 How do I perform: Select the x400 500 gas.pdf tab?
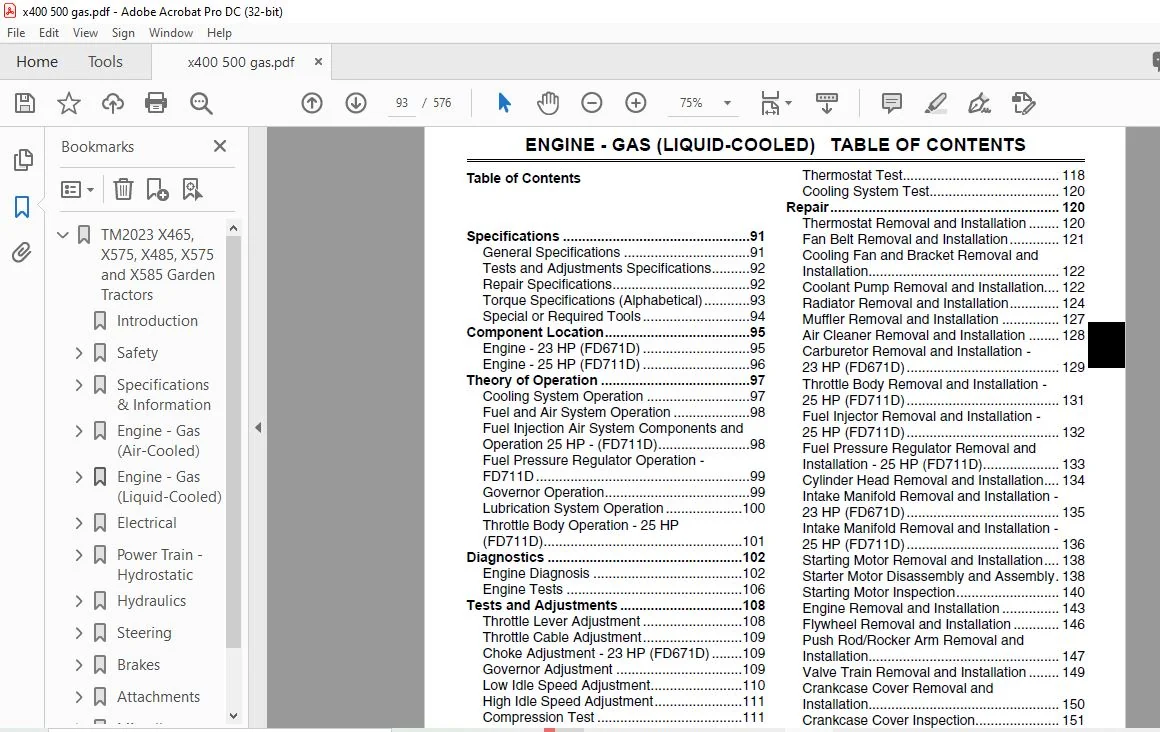coord(241,62)
